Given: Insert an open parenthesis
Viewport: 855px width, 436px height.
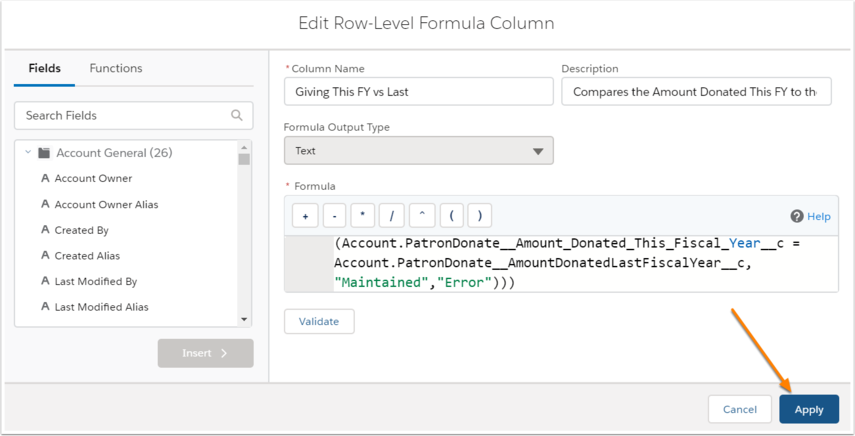Looking at the screenshot, I should [x=451, y=216].
